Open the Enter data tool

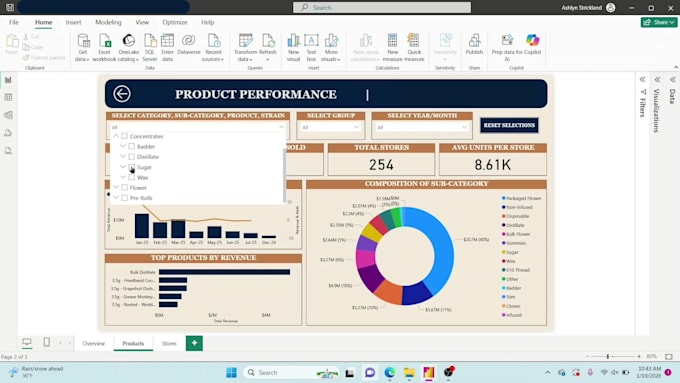point(167,47)
